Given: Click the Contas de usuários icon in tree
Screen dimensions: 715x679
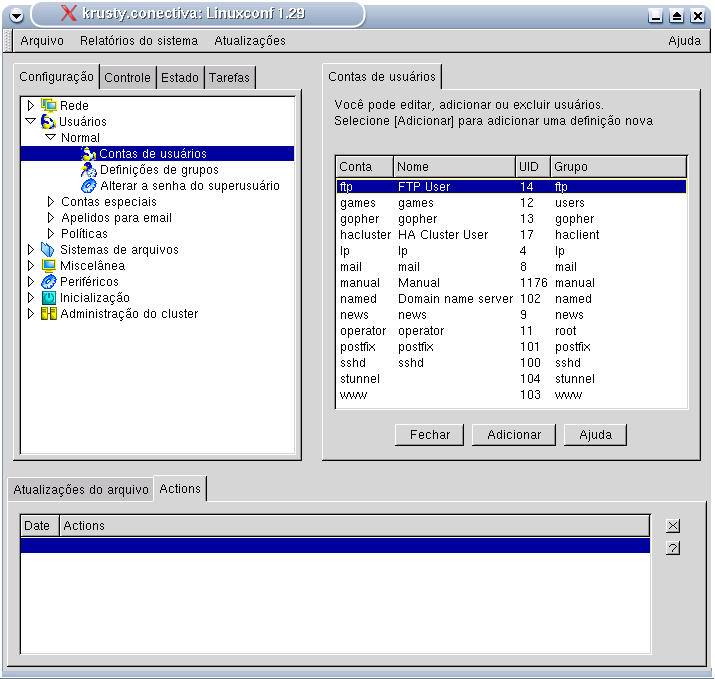Looking at the screenshot, I should coord(88,154).
